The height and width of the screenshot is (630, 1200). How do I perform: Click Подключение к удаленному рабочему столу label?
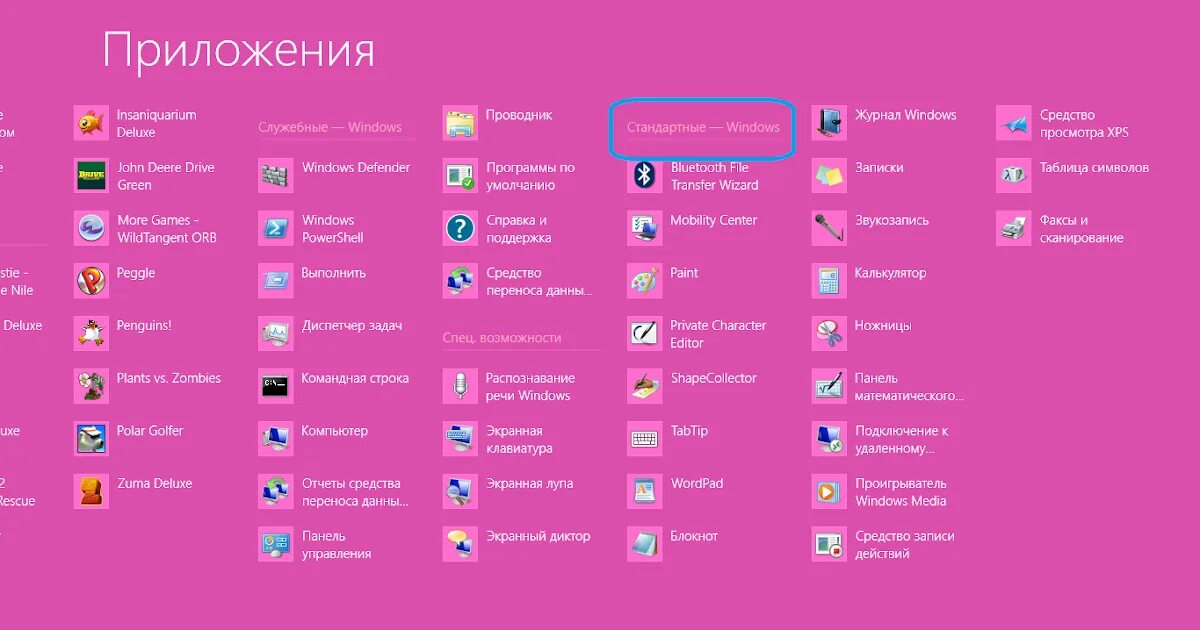tap(901, 439)
